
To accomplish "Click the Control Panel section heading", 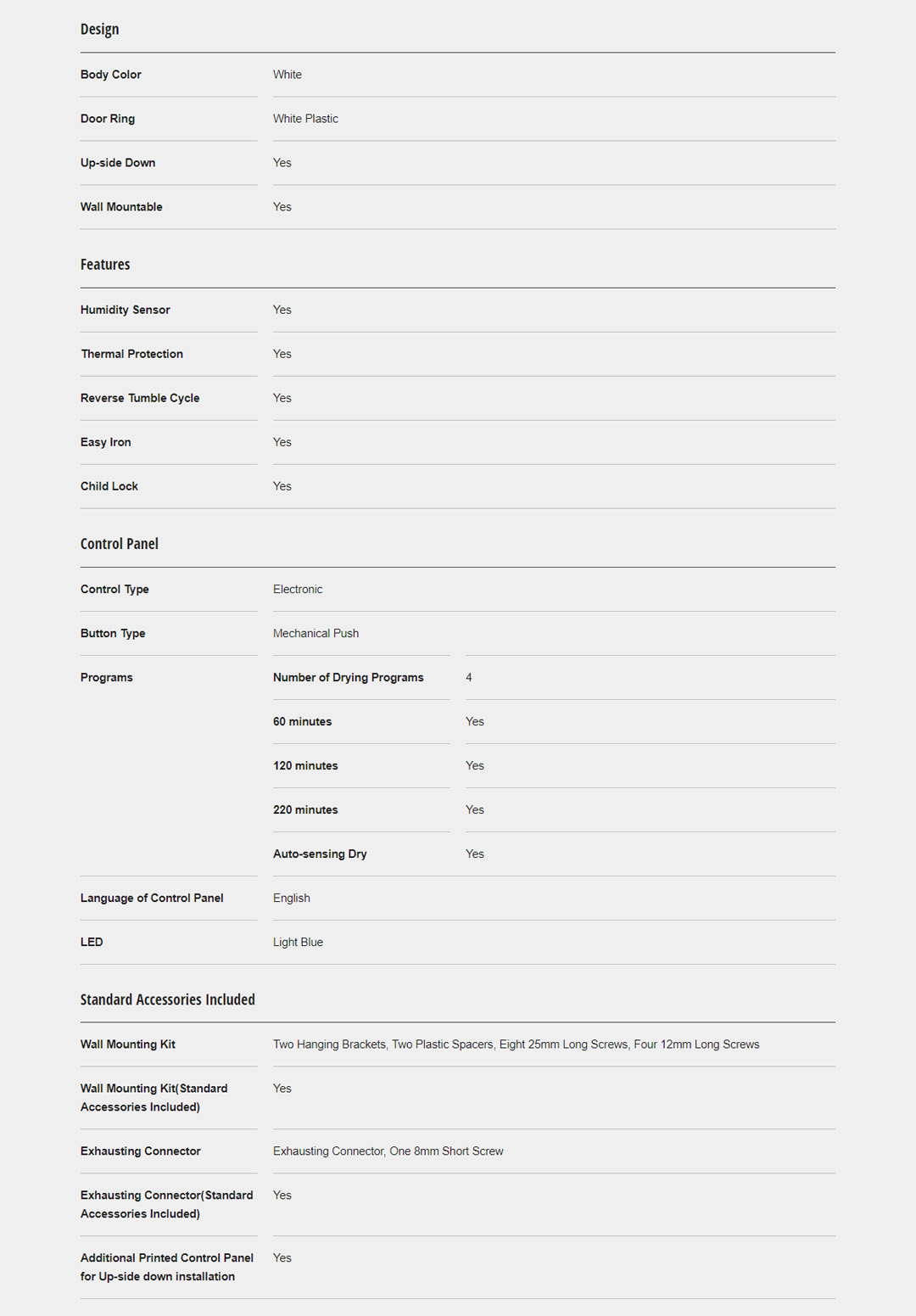I will (120, 544).
